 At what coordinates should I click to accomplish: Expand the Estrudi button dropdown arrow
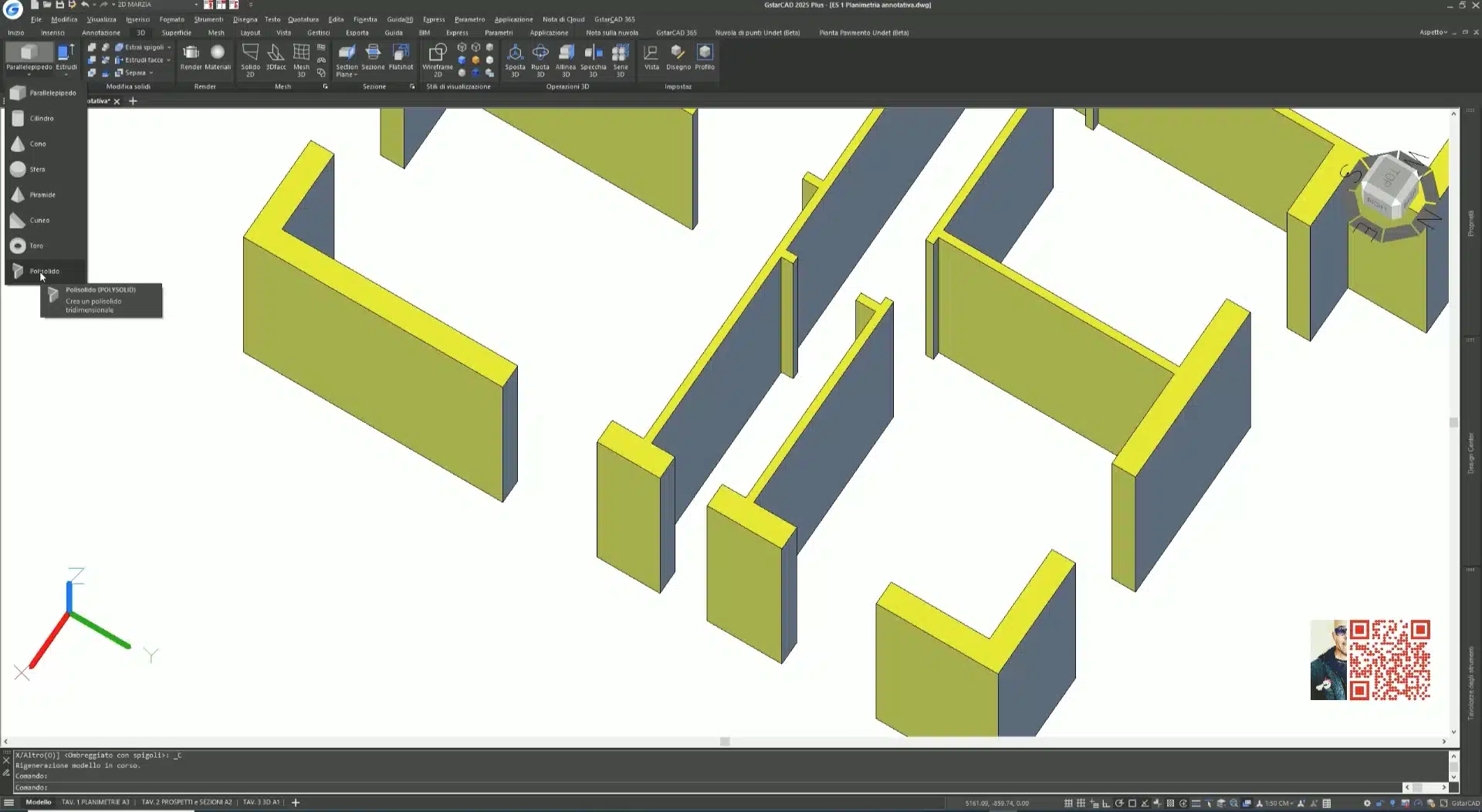point(66,74)
